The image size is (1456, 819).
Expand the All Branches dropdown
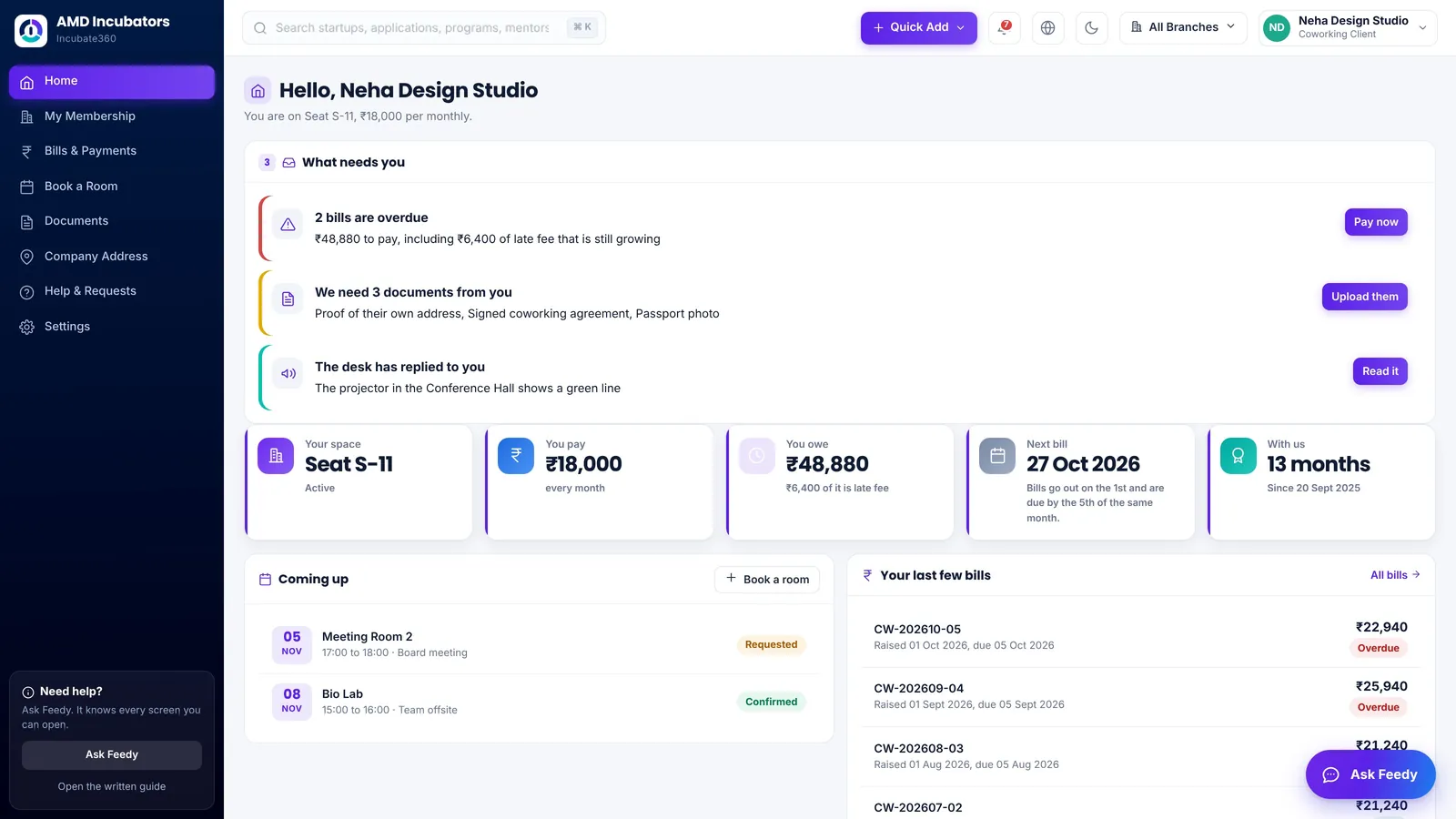[1183, 27]
